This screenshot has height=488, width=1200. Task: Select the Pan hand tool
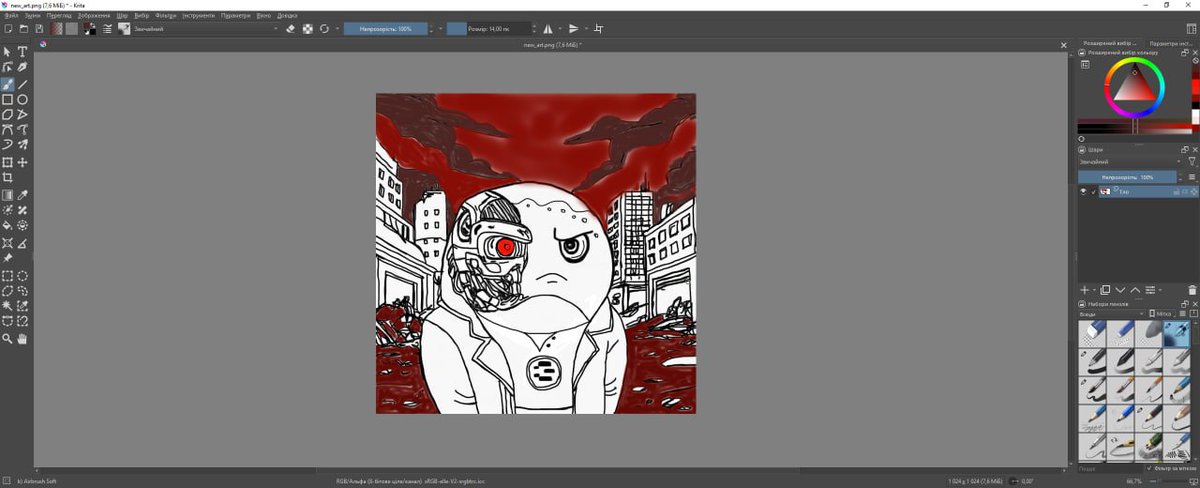[22, 339]
